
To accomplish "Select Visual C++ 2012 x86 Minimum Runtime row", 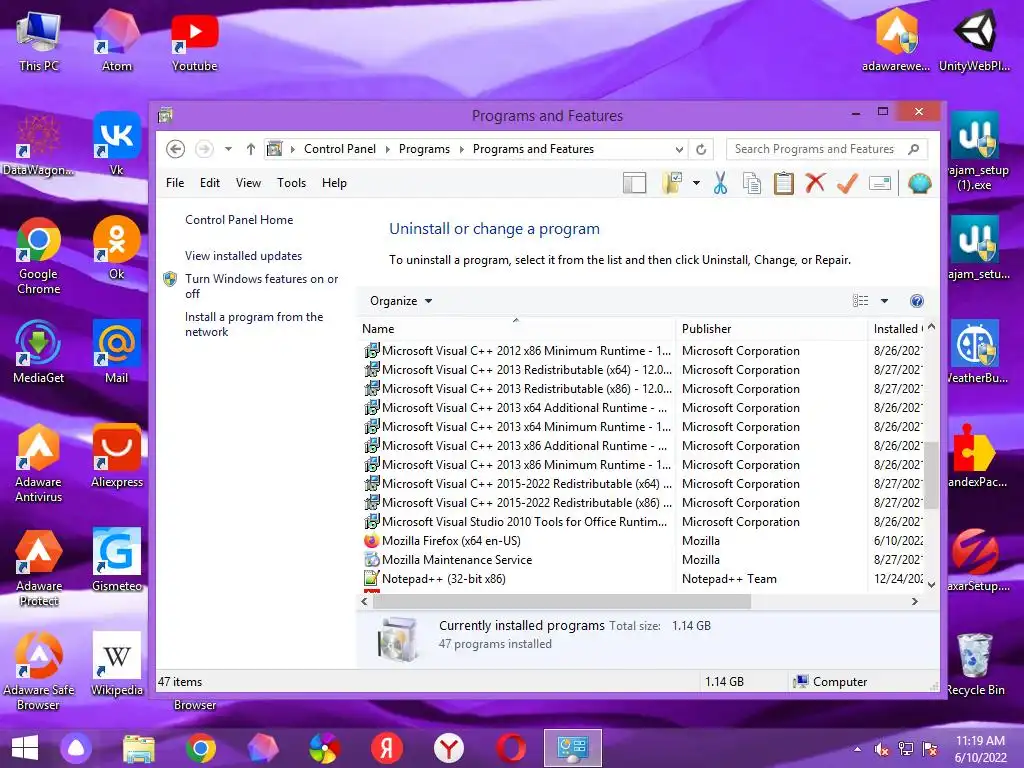I will click(x=643, y=351).
